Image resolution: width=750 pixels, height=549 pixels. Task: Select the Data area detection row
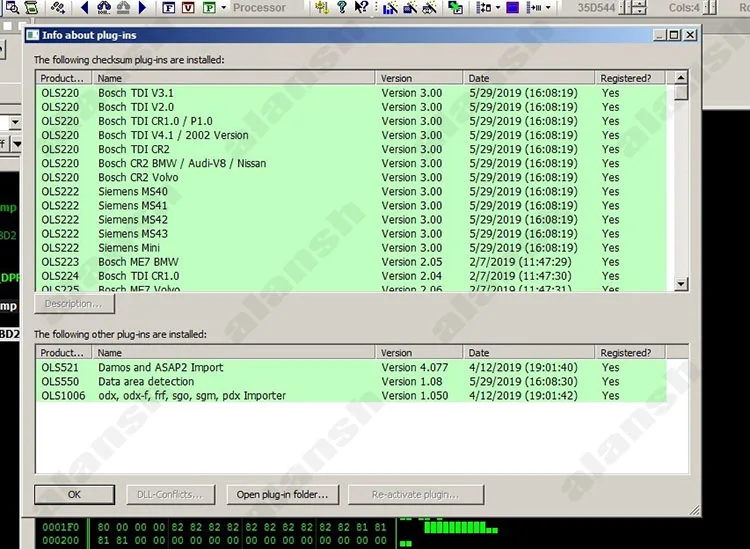tap(351, 382)
